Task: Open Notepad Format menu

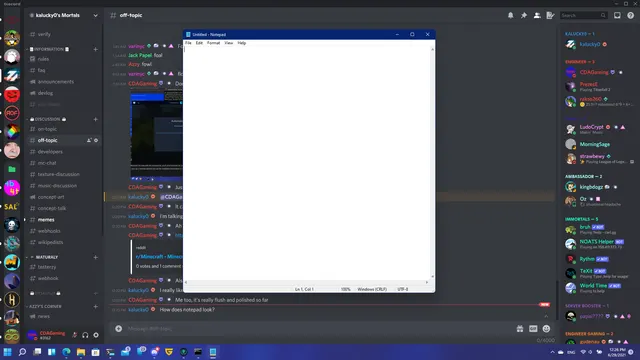Action: coord(213,43)
